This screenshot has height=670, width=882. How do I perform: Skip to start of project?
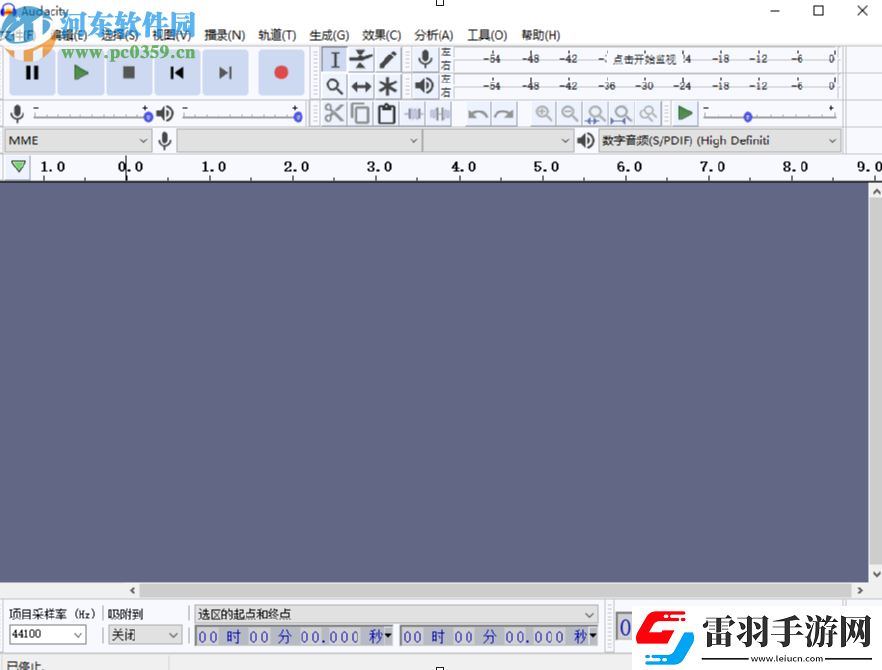pos(177,73)
